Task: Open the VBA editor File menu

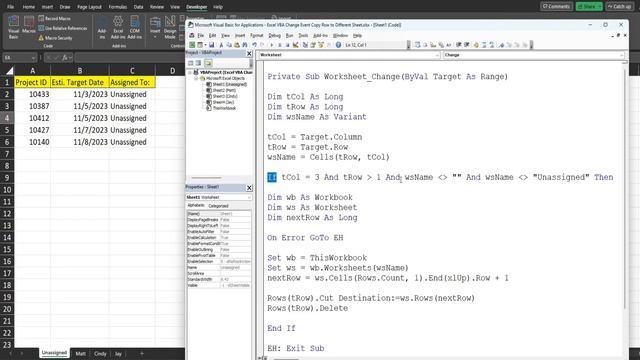Action: (200, 36)
